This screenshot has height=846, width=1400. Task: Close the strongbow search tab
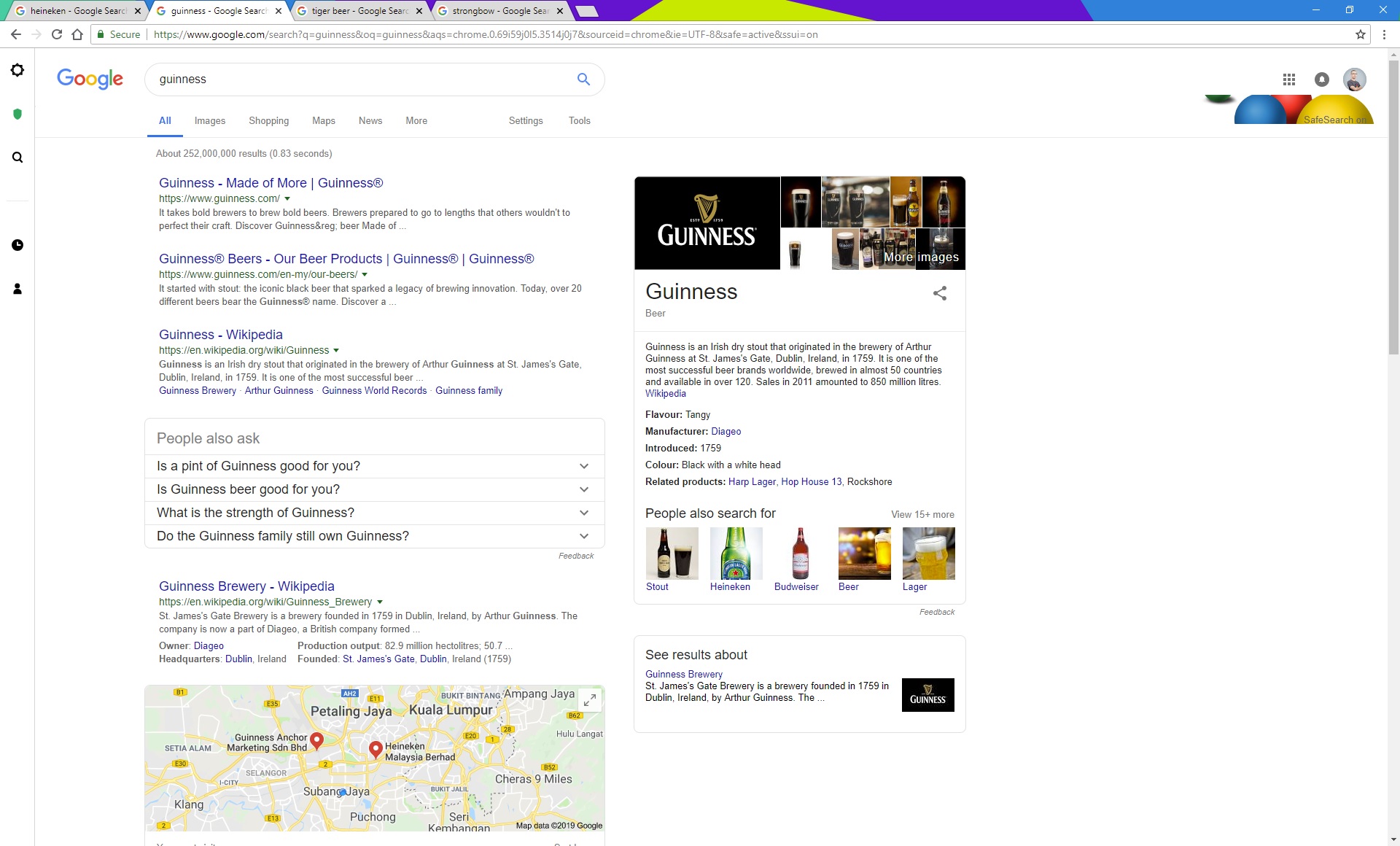[x=559, y=11]
